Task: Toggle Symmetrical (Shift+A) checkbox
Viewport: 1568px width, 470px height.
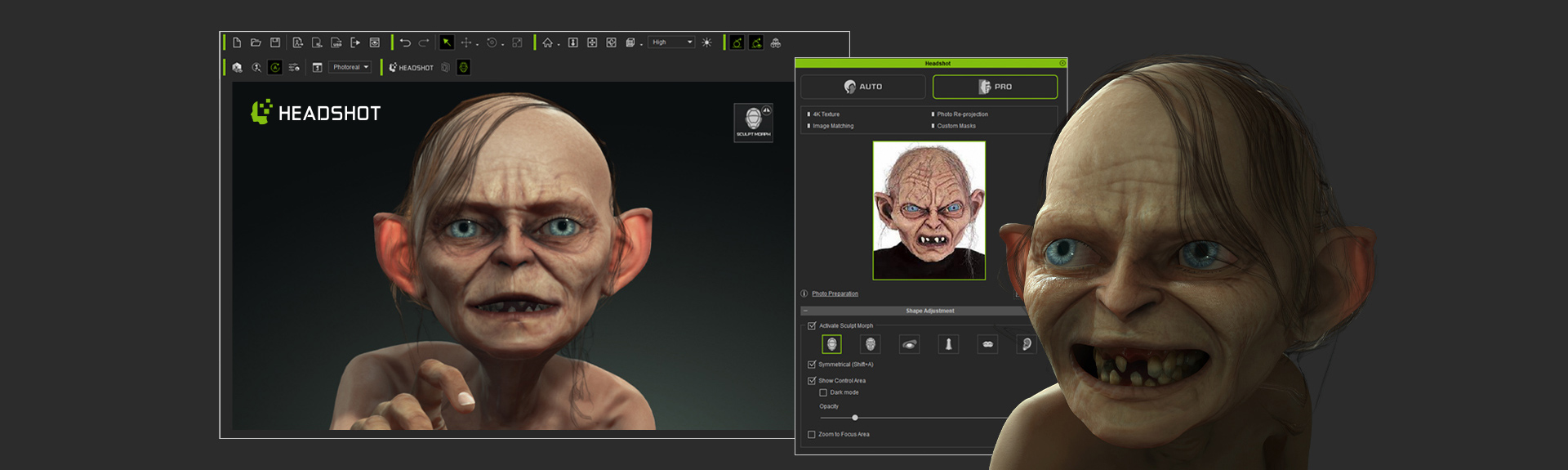Action: coord(812,365)
